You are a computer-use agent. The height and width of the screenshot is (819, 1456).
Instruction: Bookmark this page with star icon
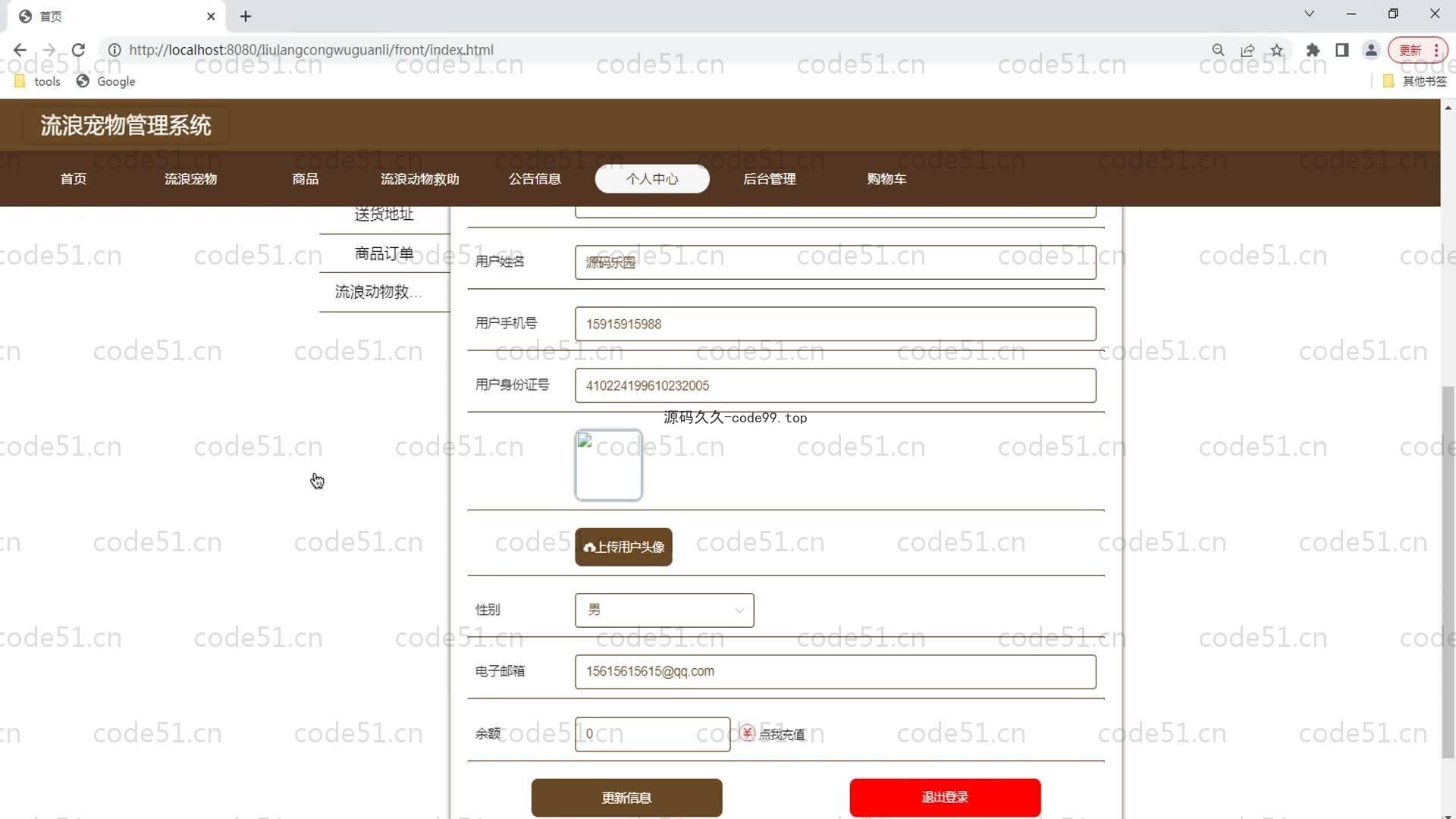pyautogui.click(x=1277, y=50)
